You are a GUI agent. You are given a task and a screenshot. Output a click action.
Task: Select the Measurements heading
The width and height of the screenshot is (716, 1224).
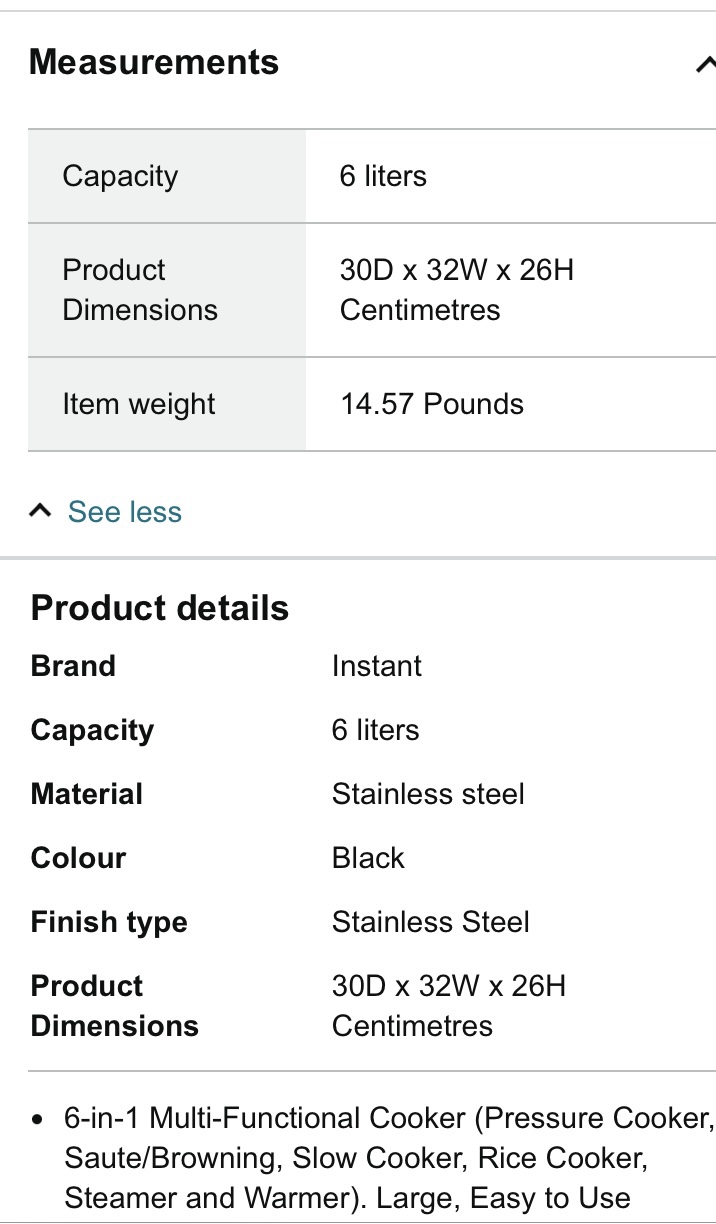tap(154, 62)
